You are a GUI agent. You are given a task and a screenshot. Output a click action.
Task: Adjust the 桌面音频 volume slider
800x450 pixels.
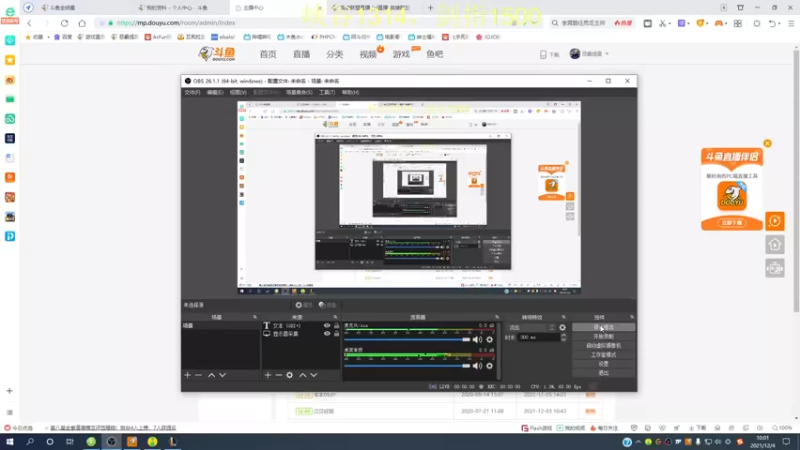point(407,366)
